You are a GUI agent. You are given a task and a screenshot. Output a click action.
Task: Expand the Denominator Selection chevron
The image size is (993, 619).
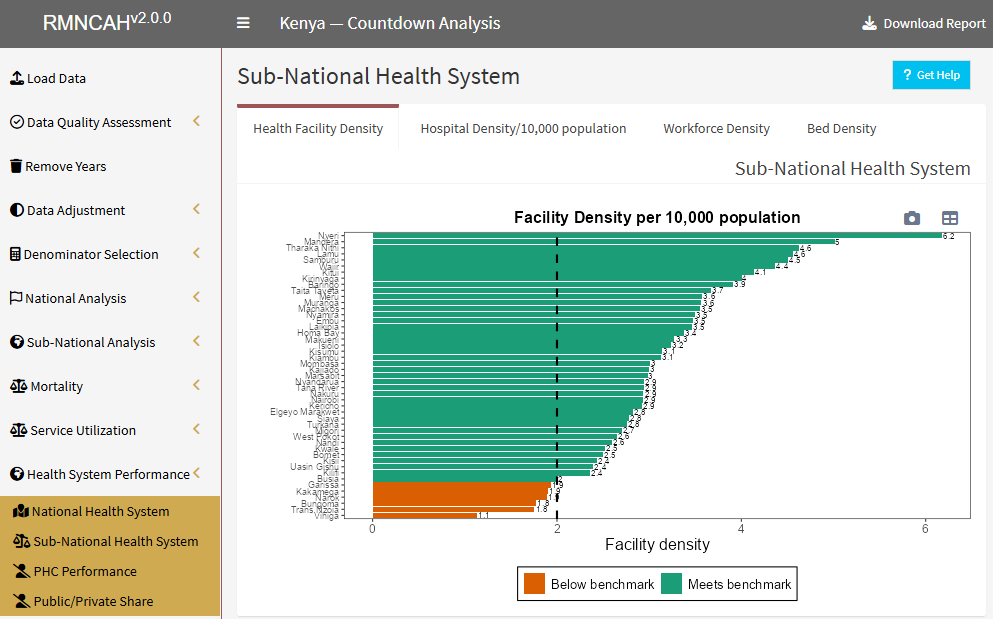point(196,253)
